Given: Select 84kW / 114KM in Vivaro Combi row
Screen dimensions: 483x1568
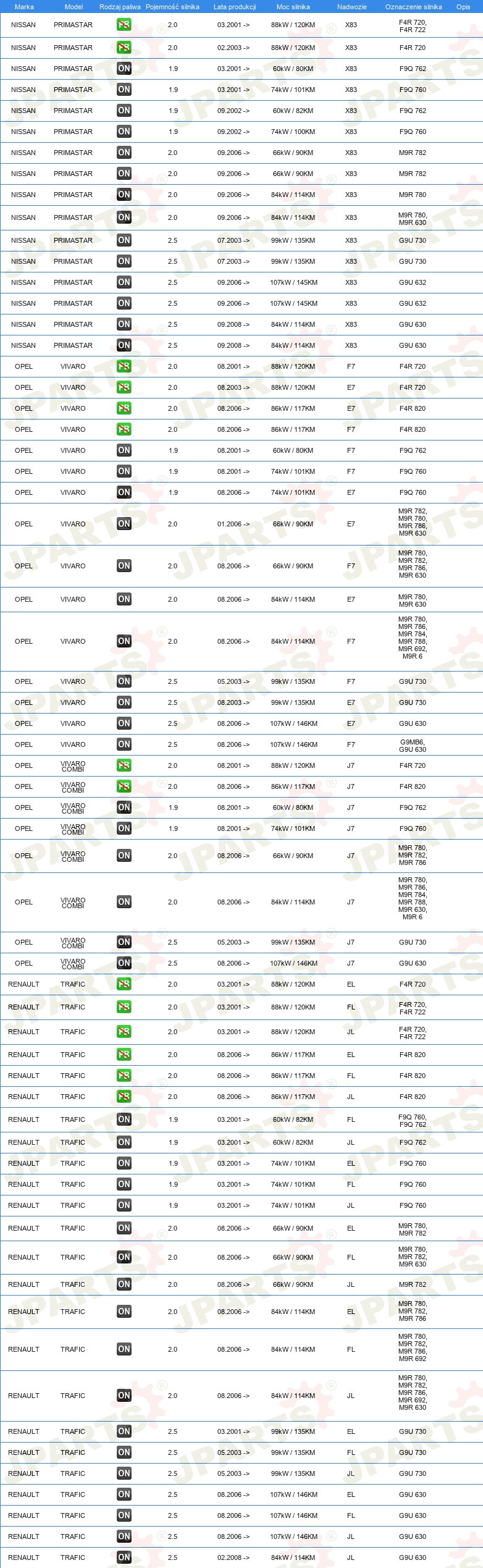Looking at the screenshot, I should coord(293,902).
